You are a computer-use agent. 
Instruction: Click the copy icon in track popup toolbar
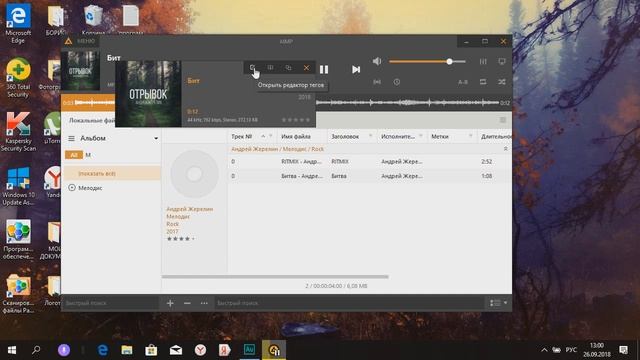[x=288, y=68]
